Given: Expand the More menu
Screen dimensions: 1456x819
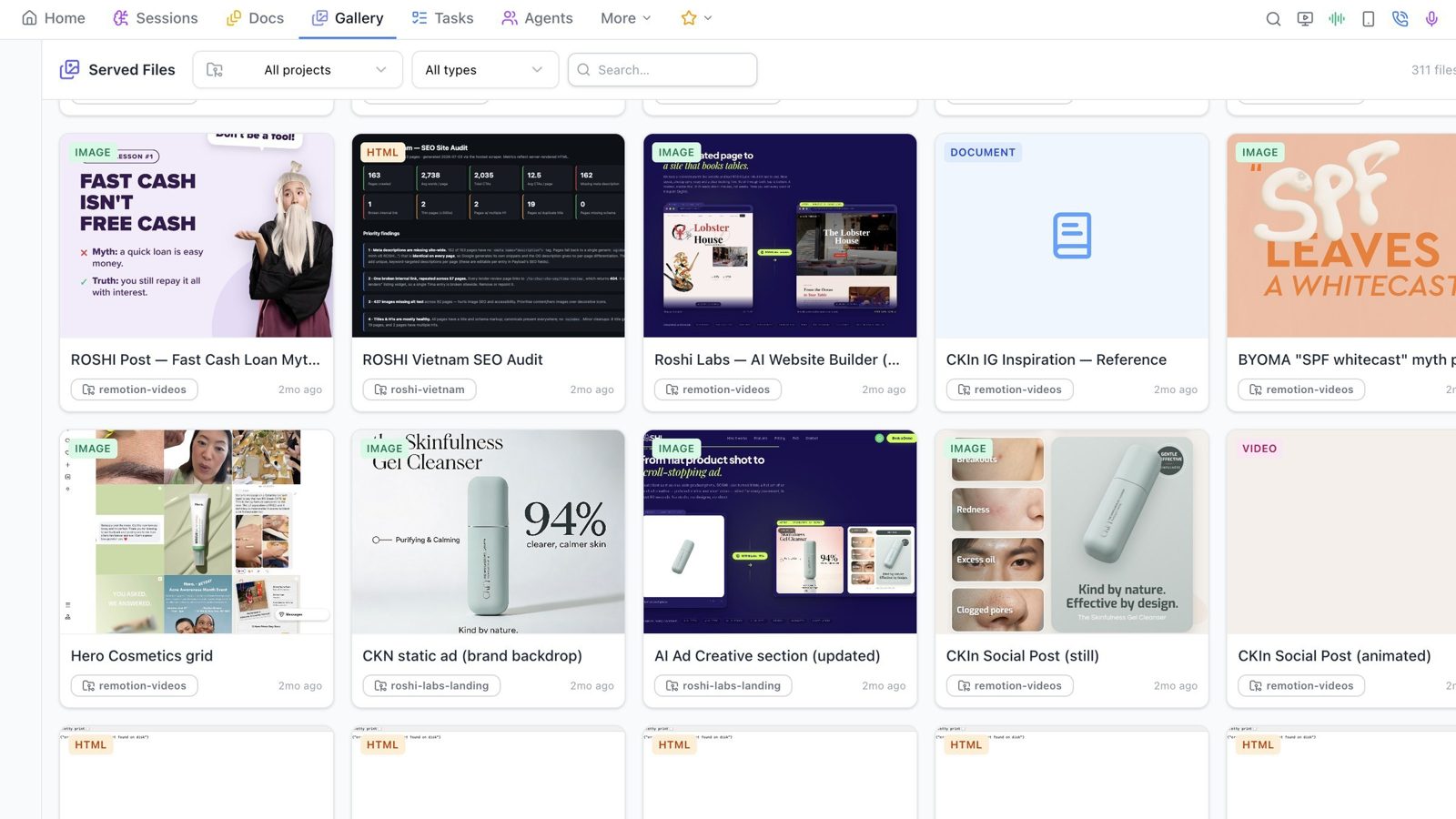Looking at the screenshot, I should tap(626, 18).
